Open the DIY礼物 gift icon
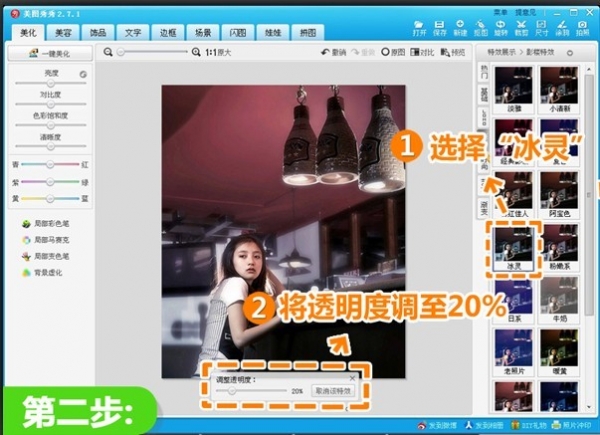This screenshot has width=600, height=435. [x=530, y=425]
